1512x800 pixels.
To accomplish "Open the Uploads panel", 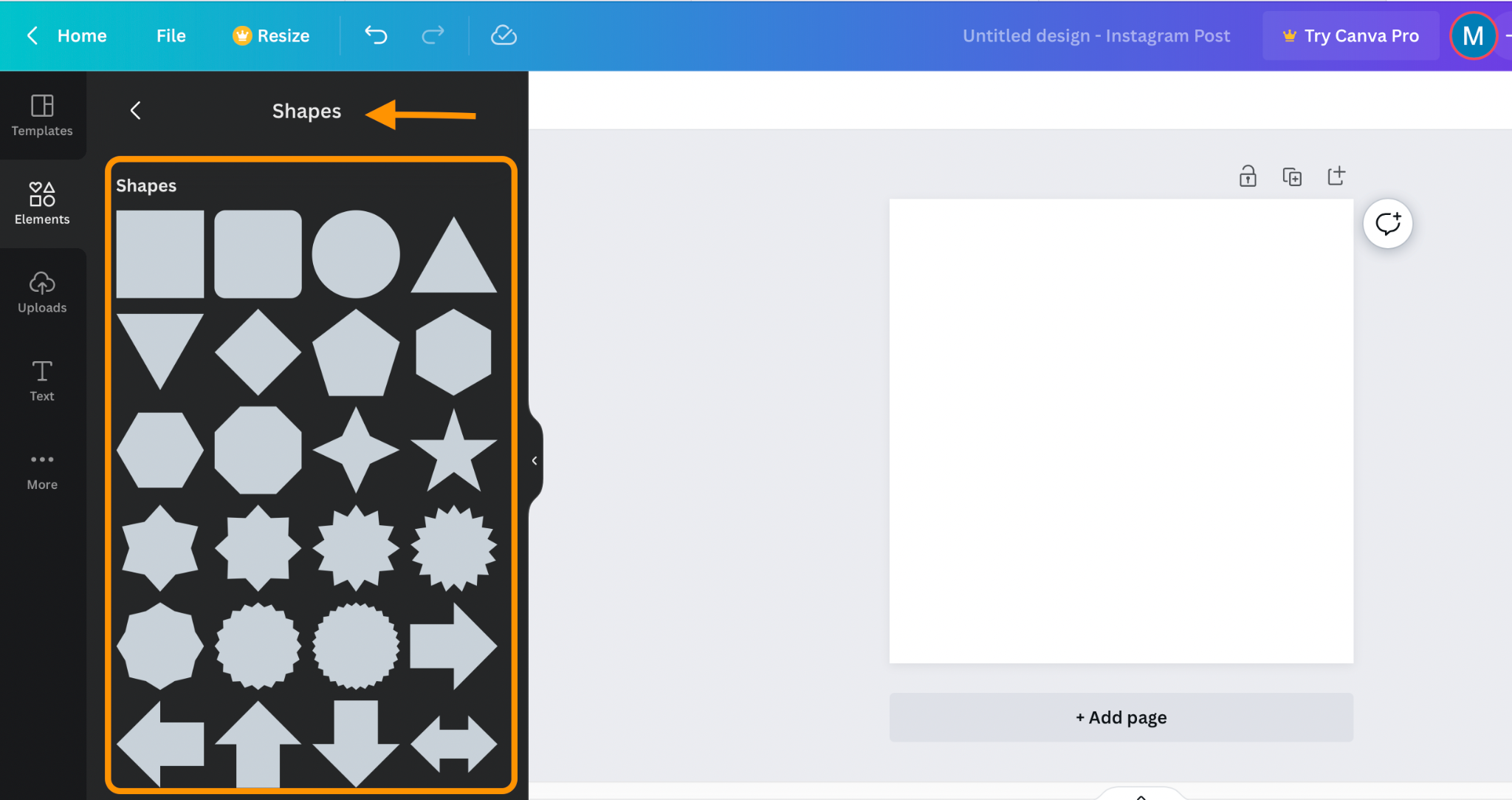I will pos(42,293).
